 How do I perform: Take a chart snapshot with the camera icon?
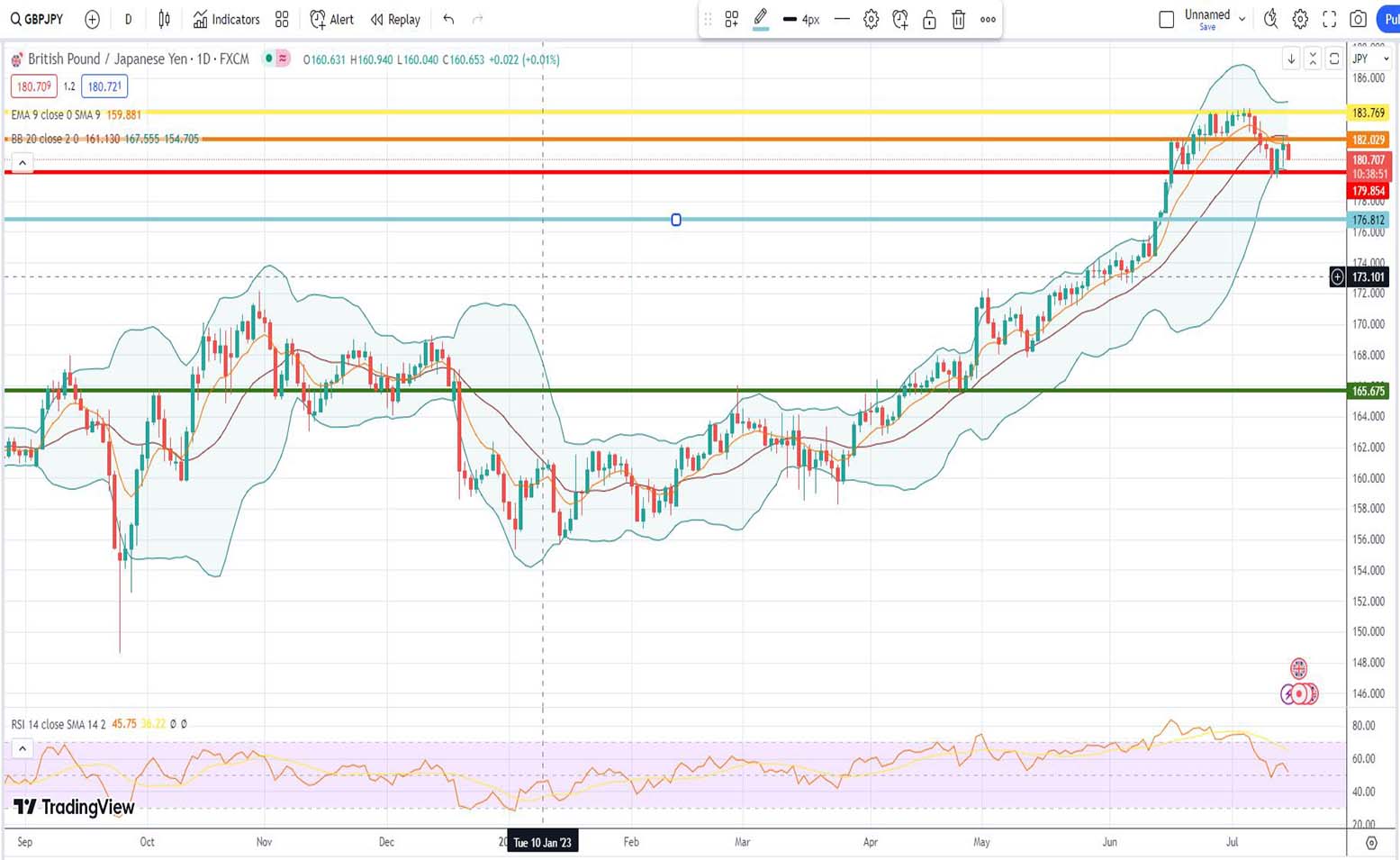(x=1359, y=19)
